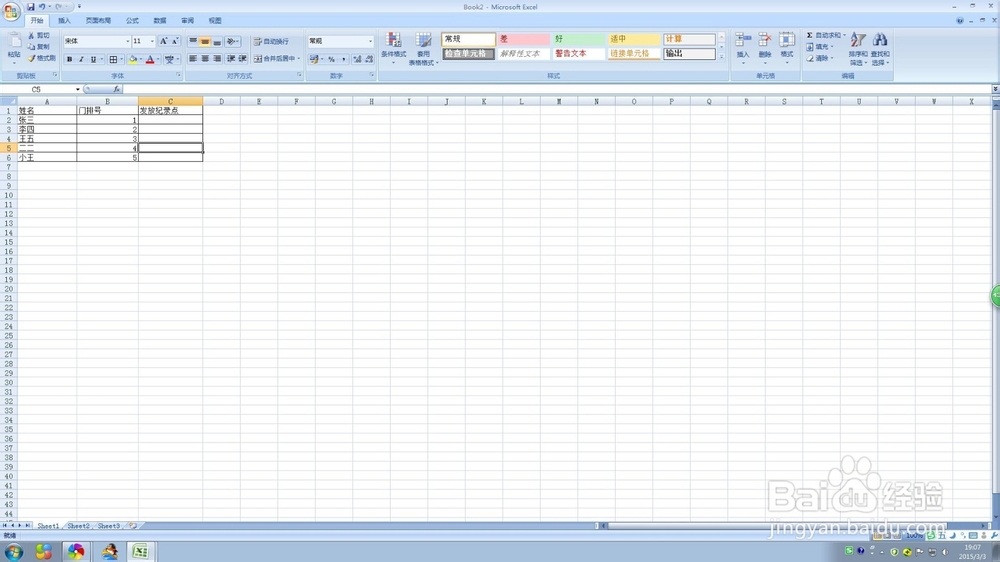Center text horizontally
The image size is (1000, 562).
[x=205, y=59]
